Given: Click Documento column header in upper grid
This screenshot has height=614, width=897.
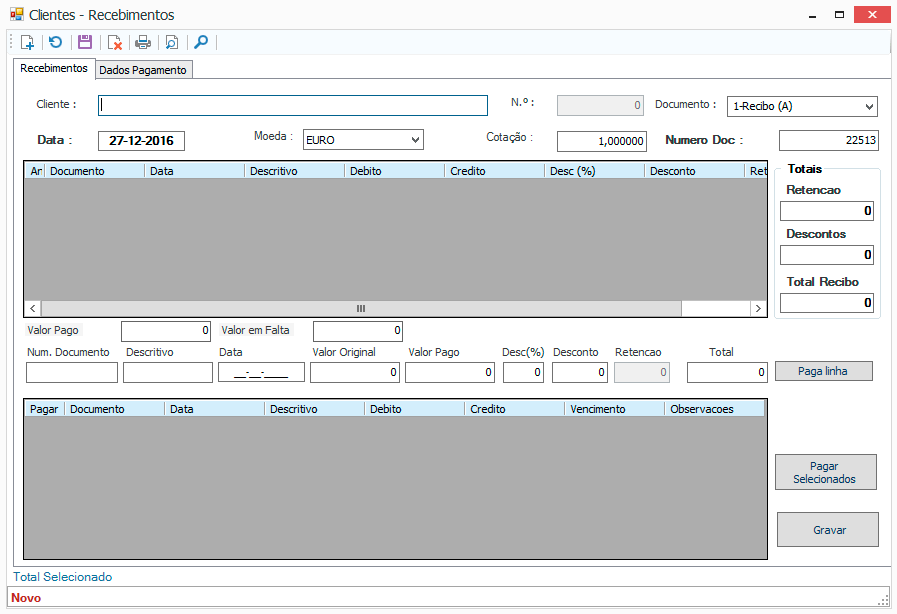Looking at the screenshot, I should [94, 171].
